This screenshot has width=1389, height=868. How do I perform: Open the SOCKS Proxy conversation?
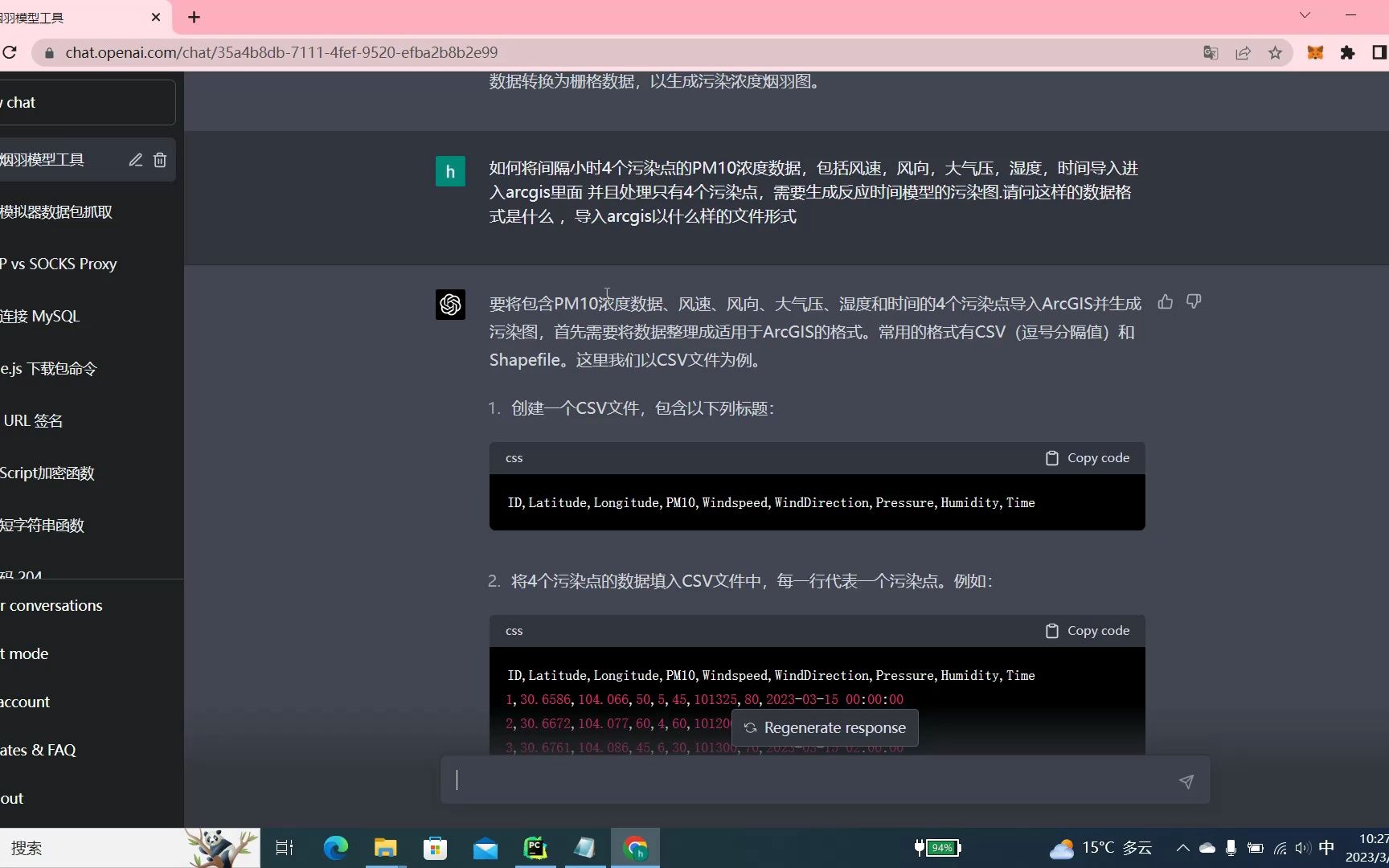(60, 264)
